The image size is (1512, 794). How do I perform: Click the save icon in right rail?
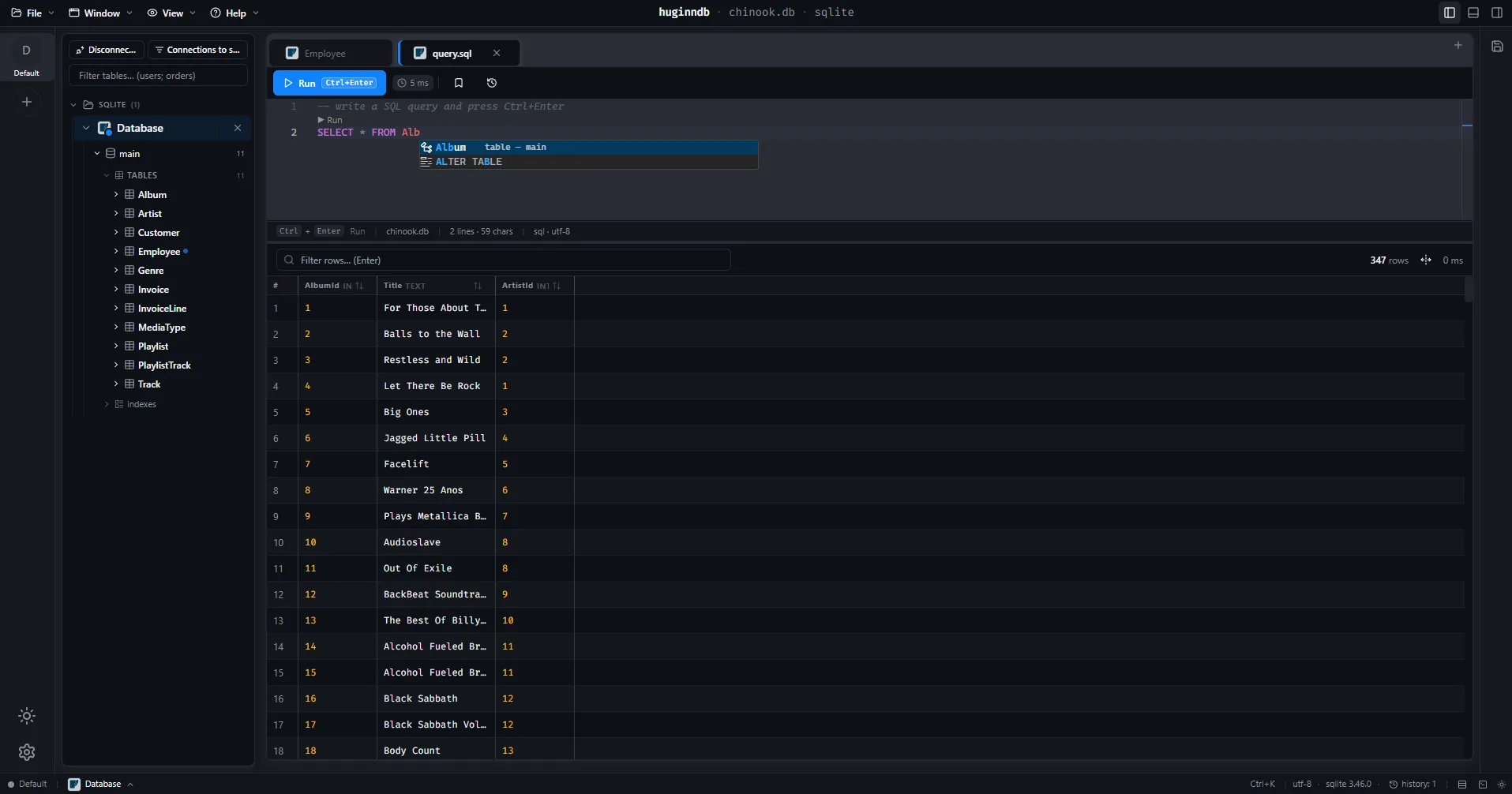[x=1497, y=47]
